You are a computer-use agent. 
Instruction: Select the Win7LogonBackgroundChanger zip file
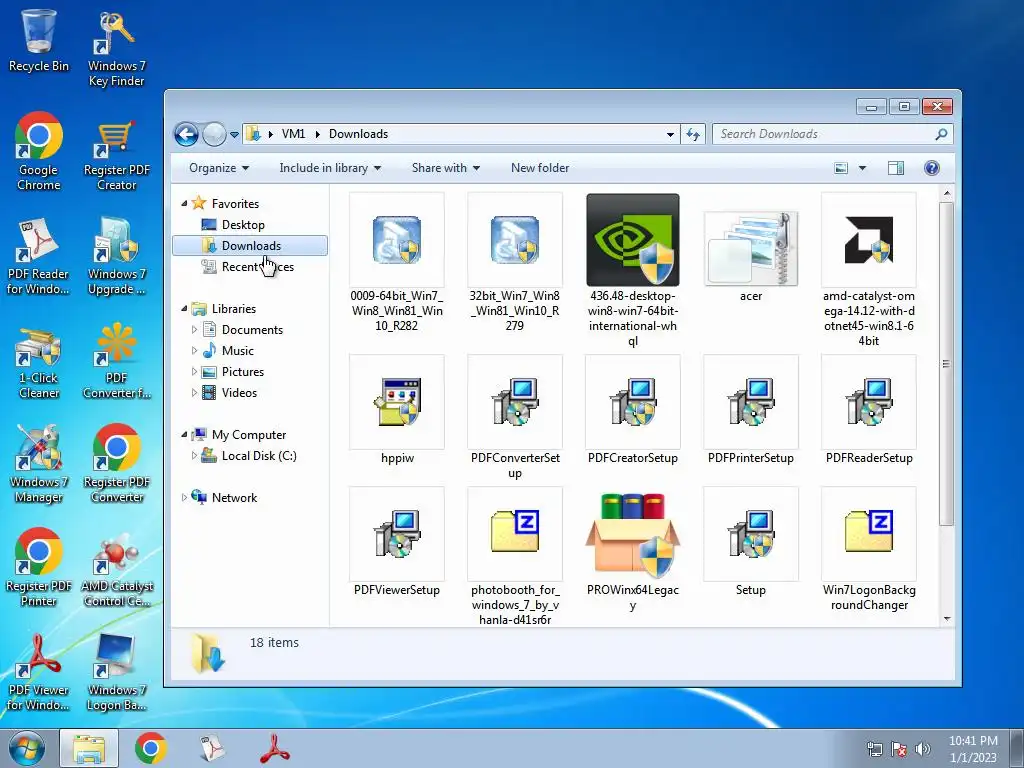[x=869, y=550]
